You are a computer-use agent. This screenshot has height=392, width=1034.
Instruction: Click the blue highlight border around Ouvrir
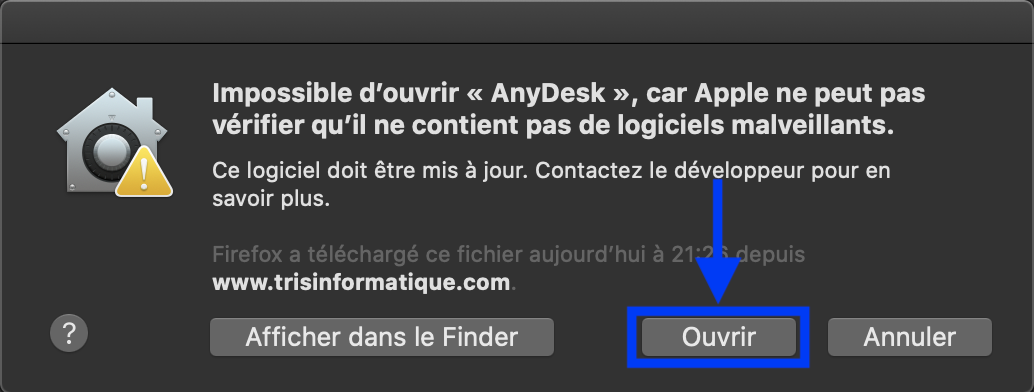718,337
